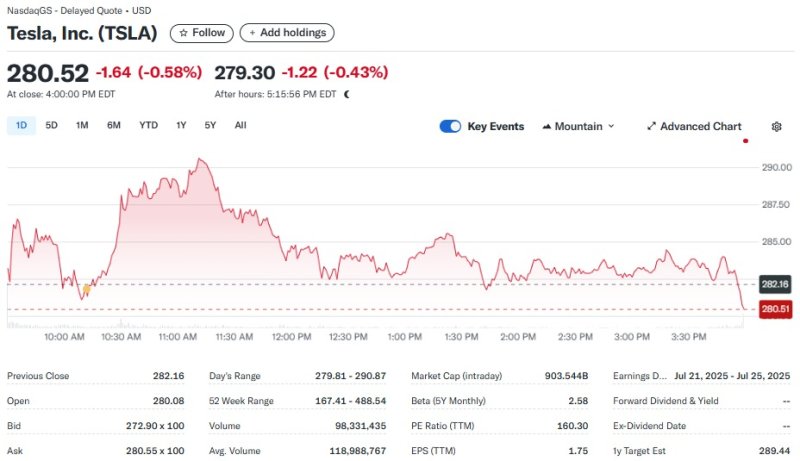The width and height of the screenshot is (800, 461).
Task: Click the Open value 280.08
Action: 168,401
